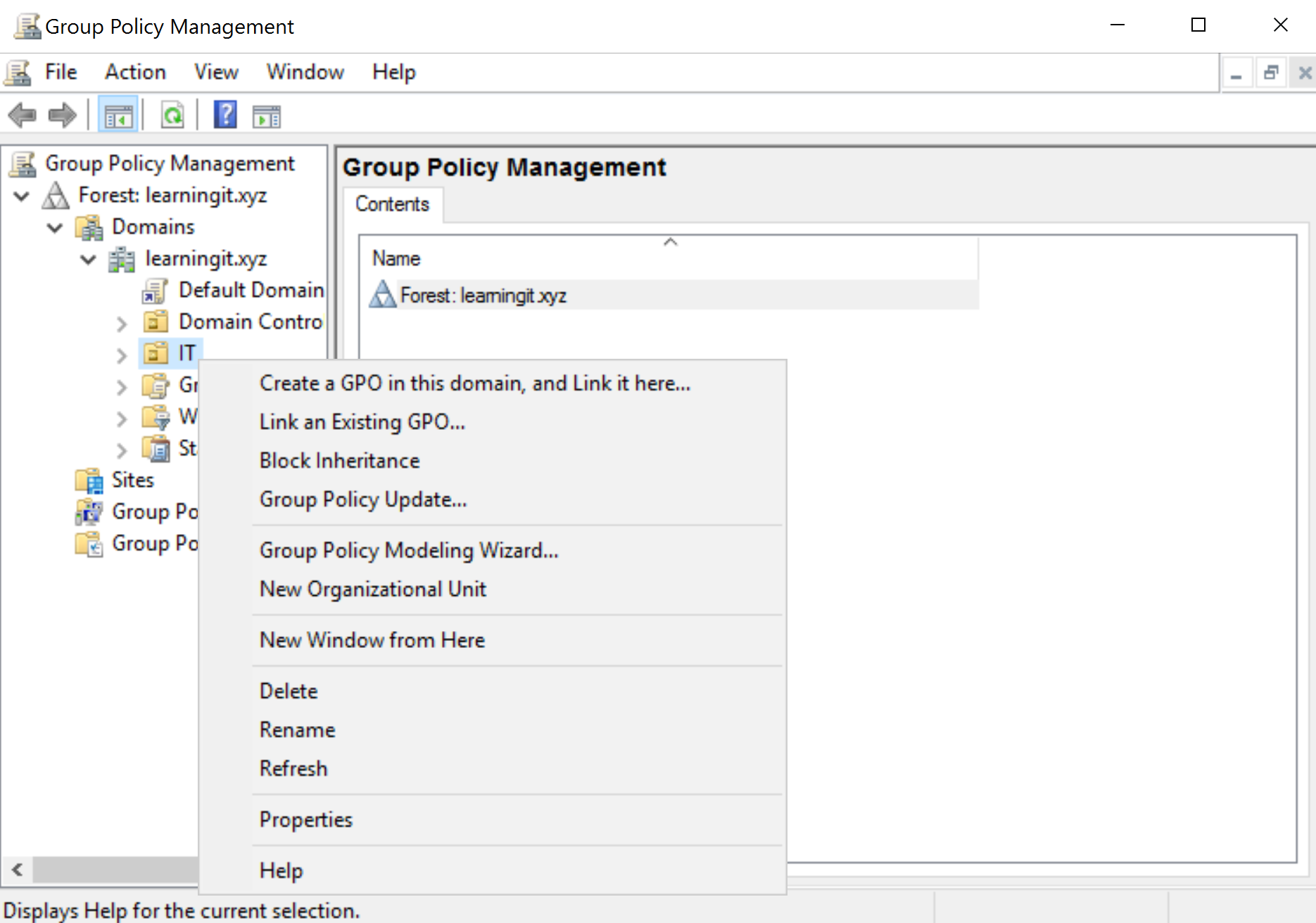The image size is (1316, 923).
Task: Expand the IT organizational unit
Action: click(122, 355)
